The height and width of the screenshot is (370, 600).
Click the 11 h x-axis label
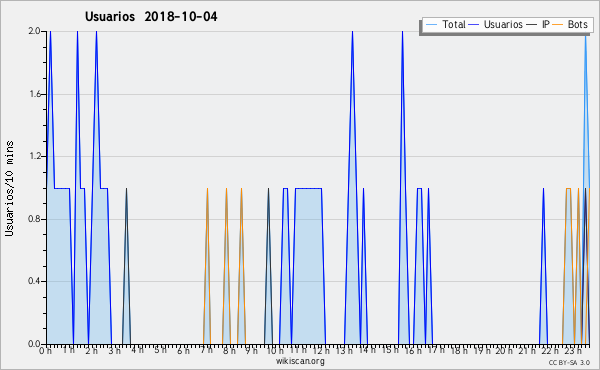point(298,350)
